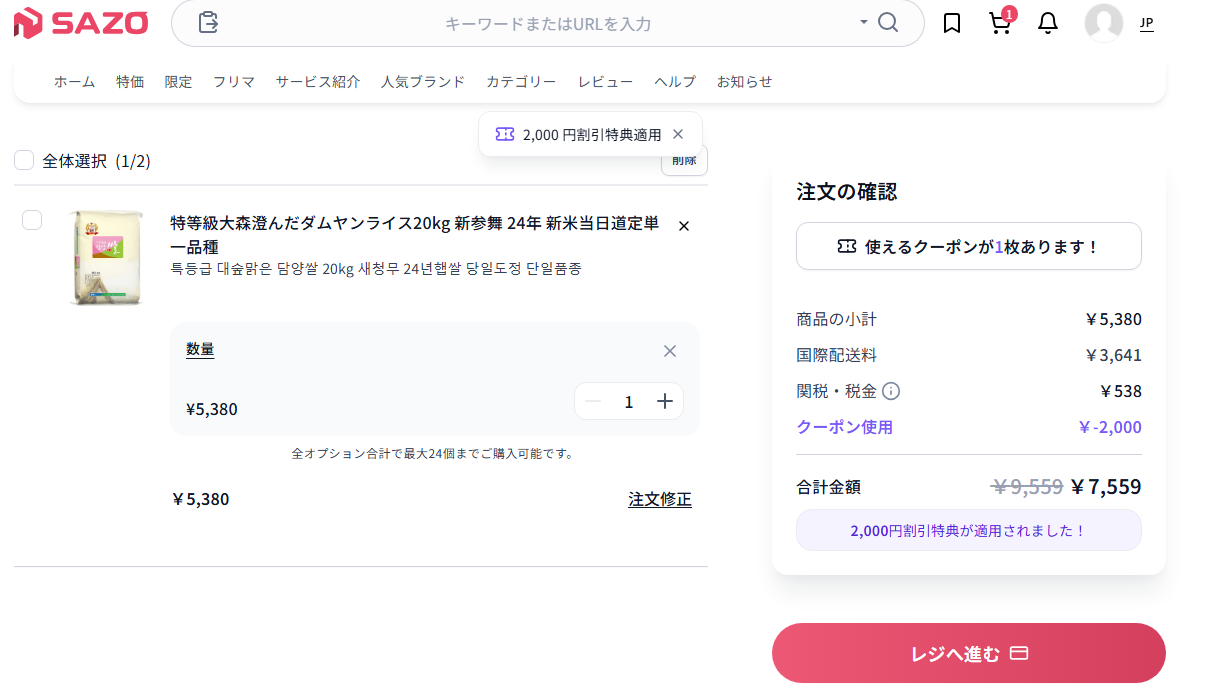Click the magnifying glass search icon
This screenshot has height=698, width=1206.
[888, 22]
